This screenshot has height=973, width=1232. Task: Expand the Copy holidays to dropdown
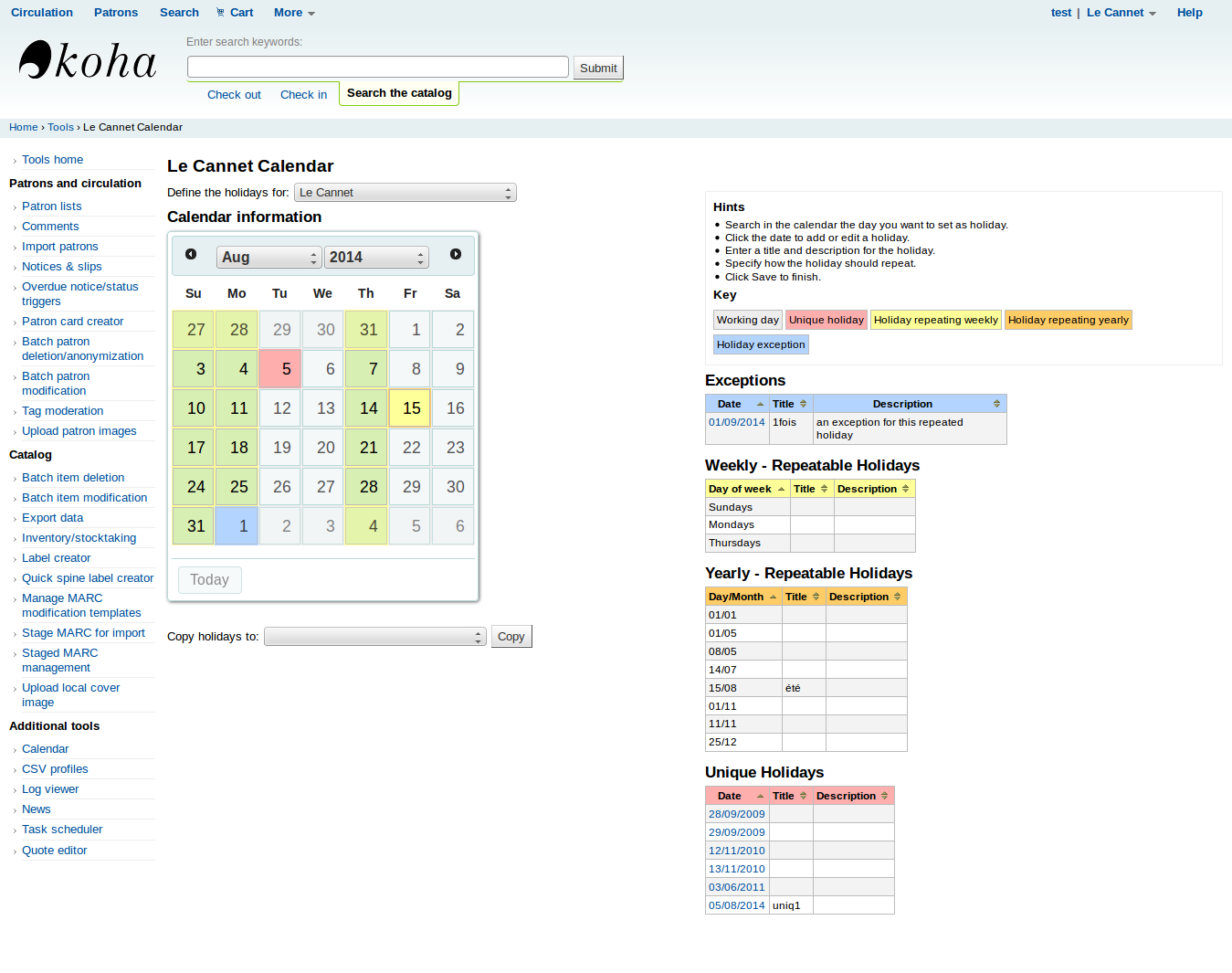tap(374, 637)
